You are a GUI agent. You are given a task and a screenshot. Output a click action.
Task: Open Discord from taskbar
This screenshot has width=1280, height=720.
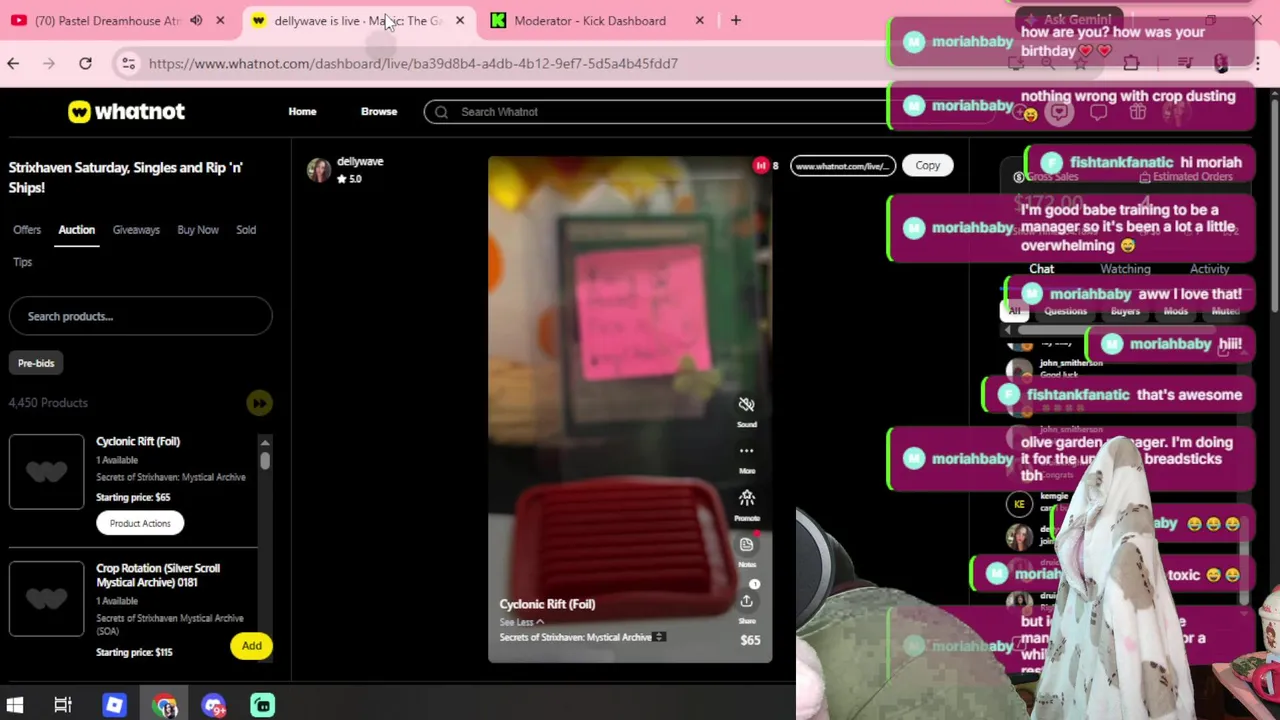coord(213,705)
